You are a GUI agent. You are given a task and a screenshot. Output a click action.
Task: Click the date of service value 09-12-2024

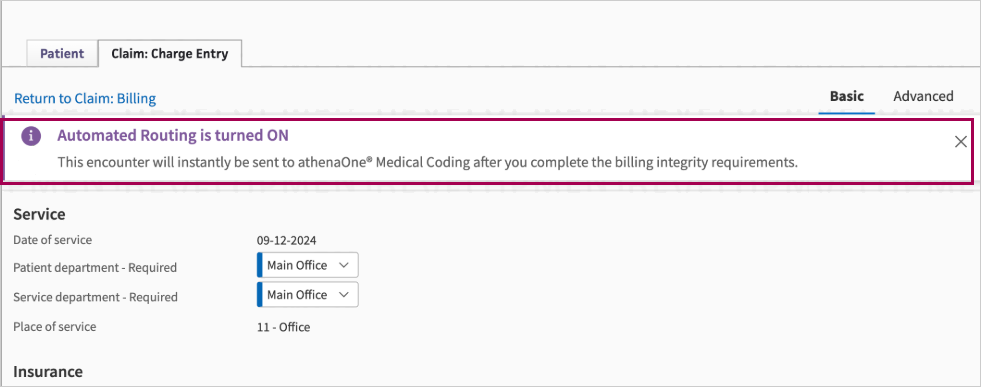click(287, 240)
